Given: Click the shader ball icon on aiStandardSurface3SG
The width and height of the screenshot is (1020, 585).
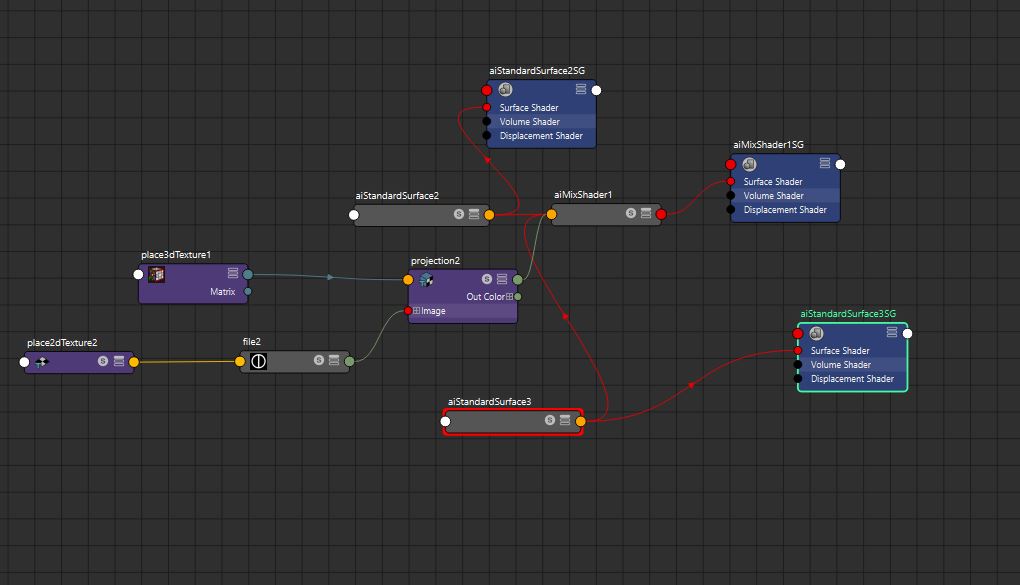Looking at the screenshot, I should tap(816, 332).
